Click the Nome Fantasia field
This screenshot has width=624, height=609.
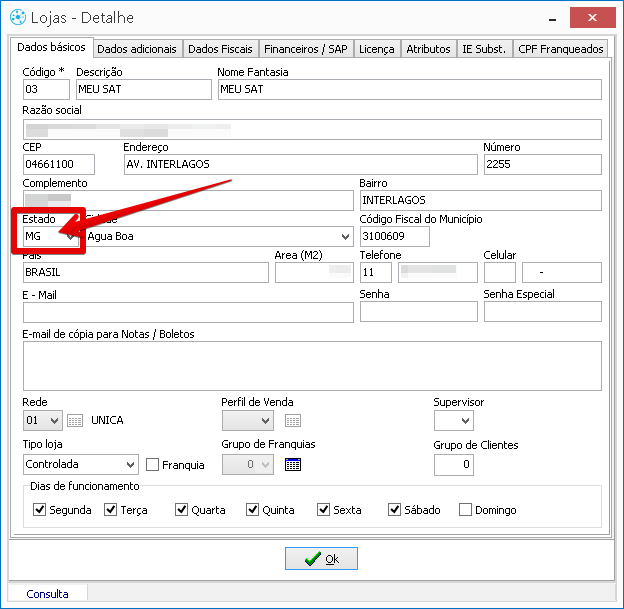click(x=410, y=89)
